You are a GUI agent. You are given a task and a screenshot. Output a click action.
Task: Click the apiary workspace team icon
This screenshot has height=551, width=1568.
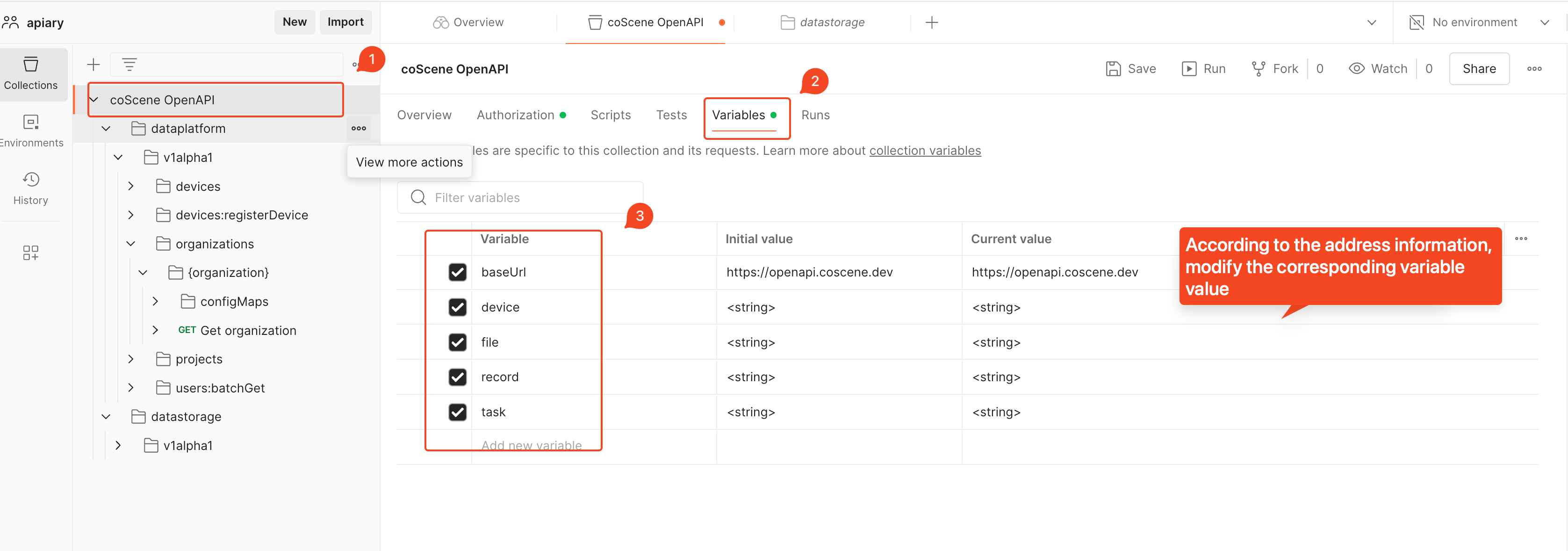tap(11, 22)
